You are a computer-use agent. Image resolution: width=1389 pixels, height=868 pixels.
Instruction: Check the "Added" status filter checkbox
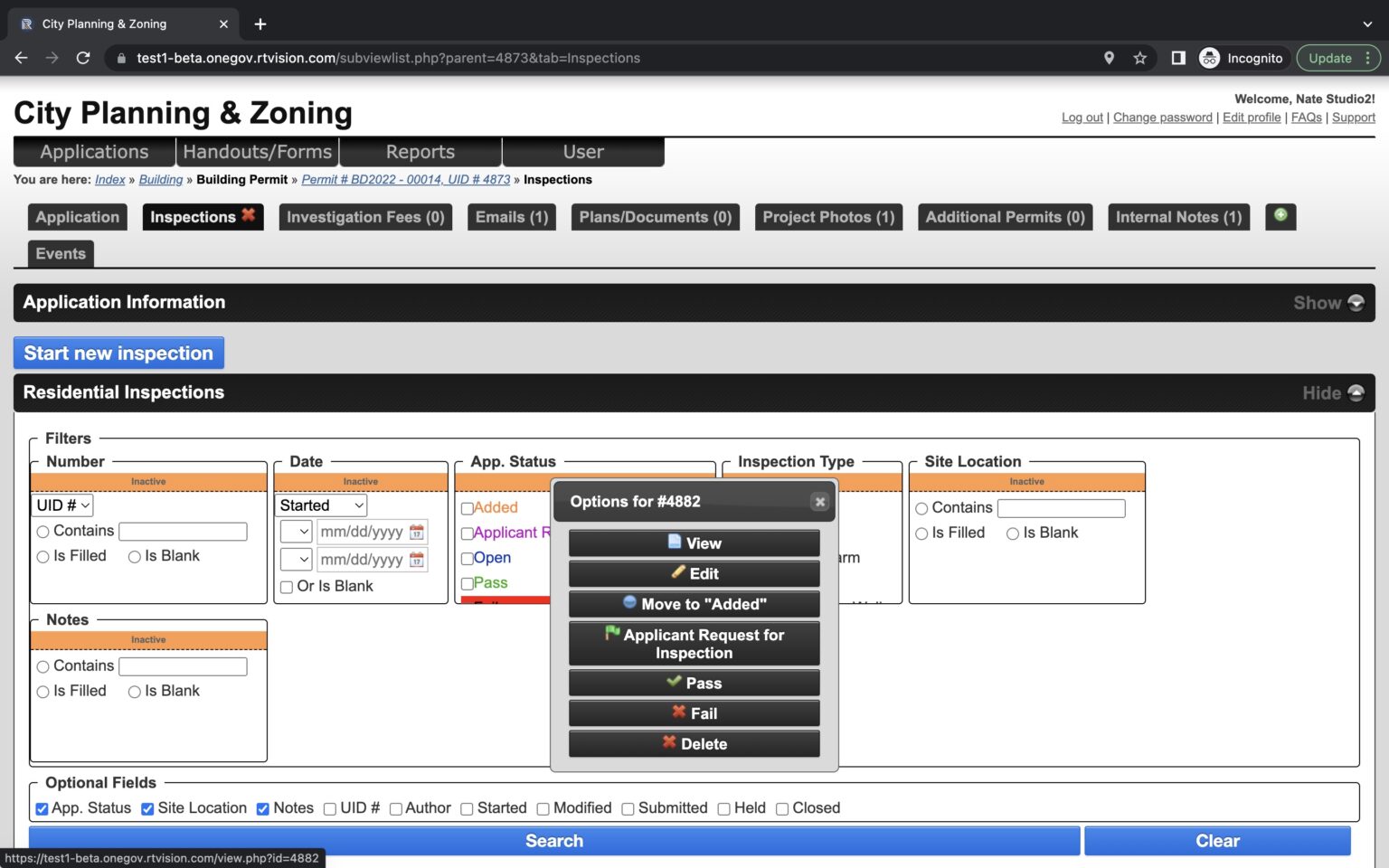coord(467,508)
